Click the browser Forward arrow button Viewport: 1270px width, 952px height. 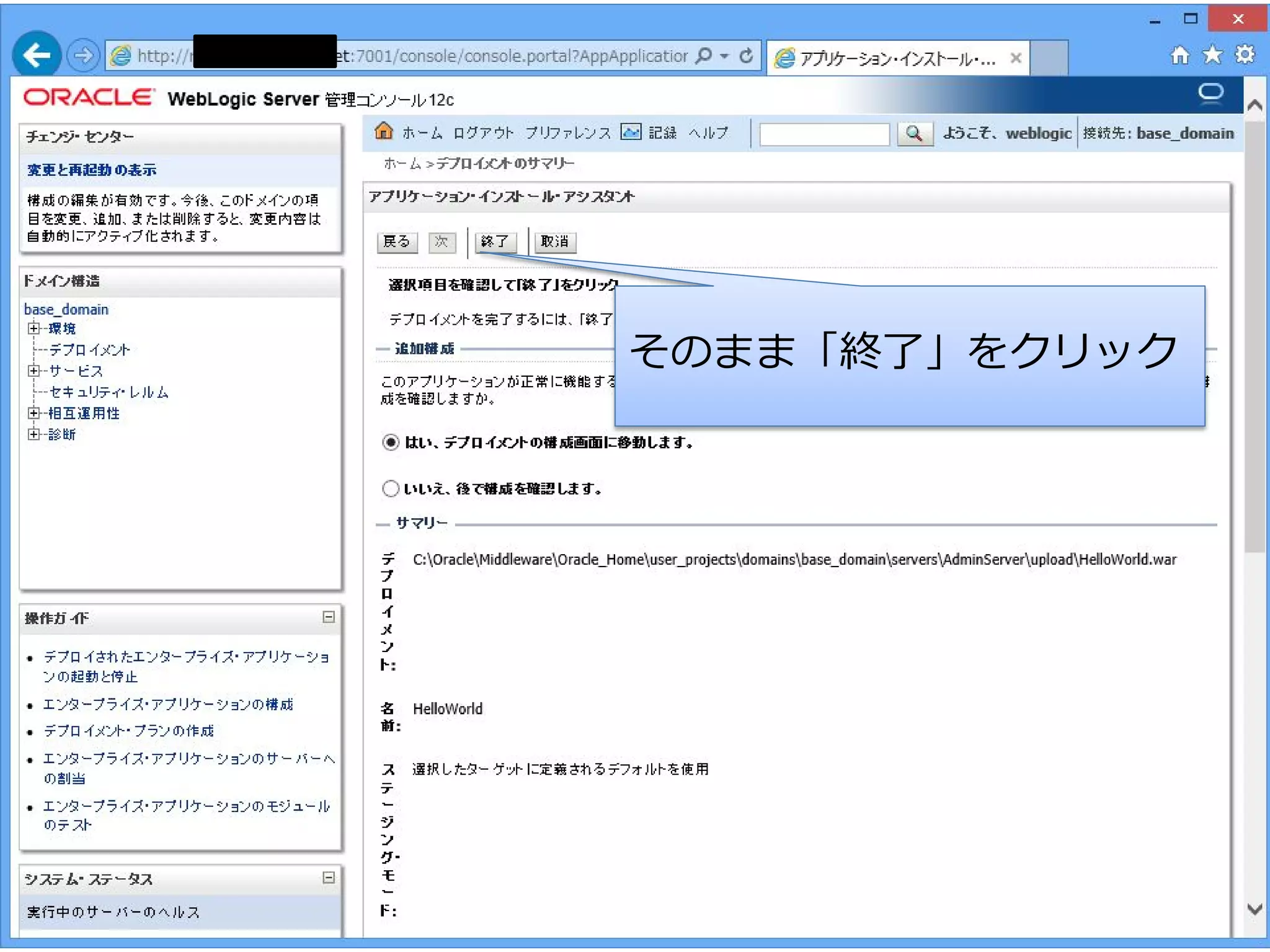click(83, 56)
